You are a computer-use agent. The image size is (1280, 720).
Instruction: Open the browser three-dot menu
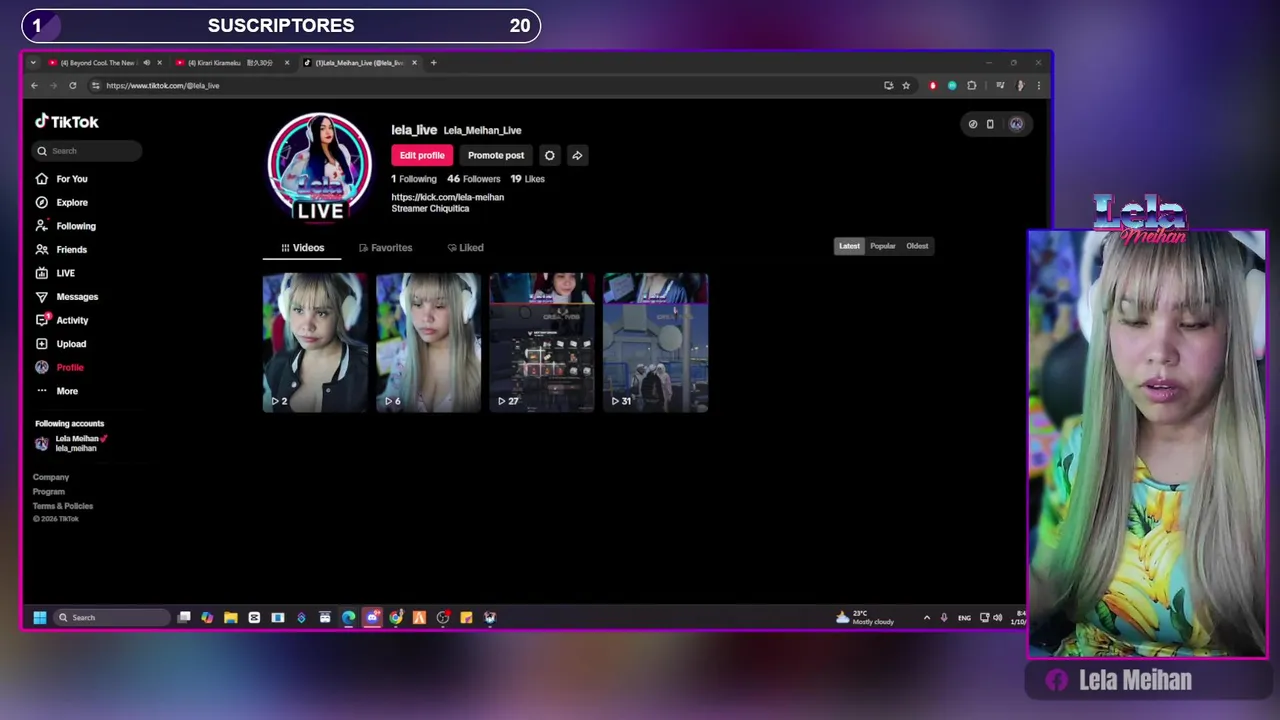[1038, 86]
